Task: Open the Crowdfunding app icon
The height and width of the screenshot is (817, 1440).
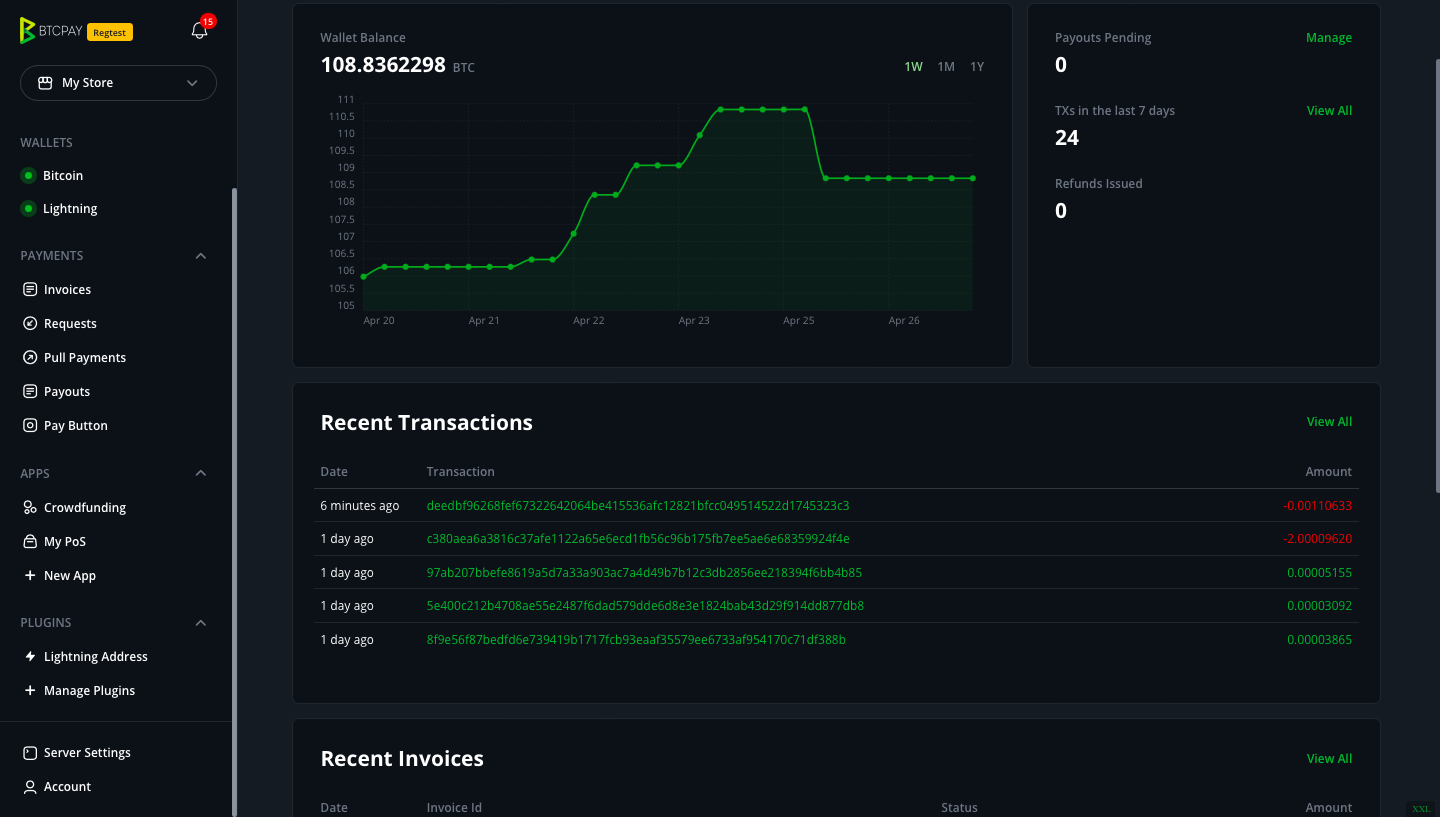Action: point(30,507)
